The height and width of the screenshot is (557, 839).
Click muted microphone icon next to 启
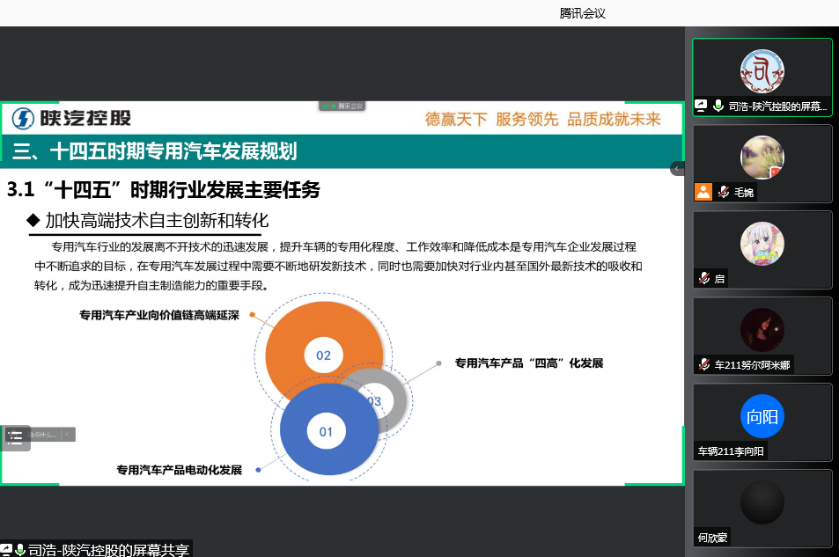(x=704, y=279)
